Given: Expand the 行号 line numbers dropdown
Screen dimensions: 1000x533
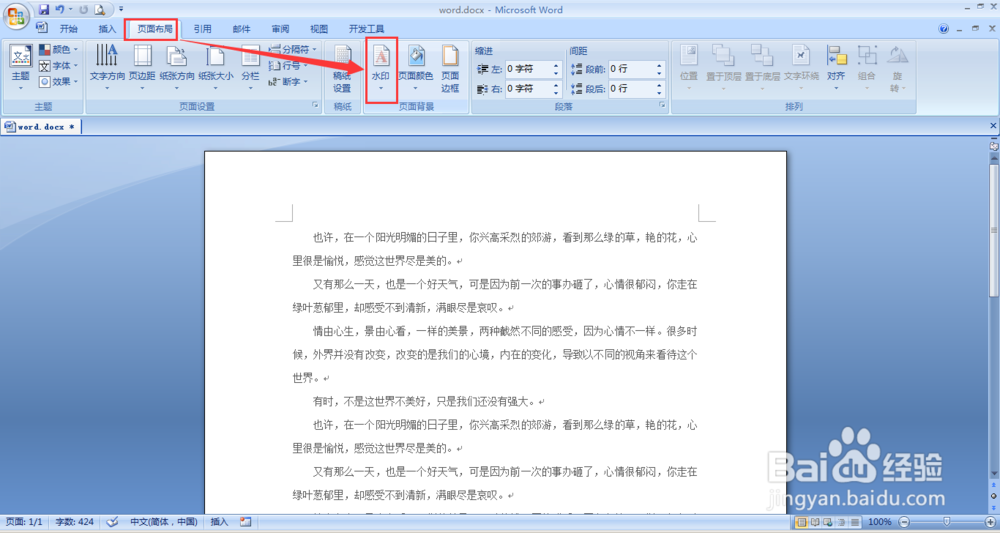Looking at the screenshot, I should [x=288, y=66].
